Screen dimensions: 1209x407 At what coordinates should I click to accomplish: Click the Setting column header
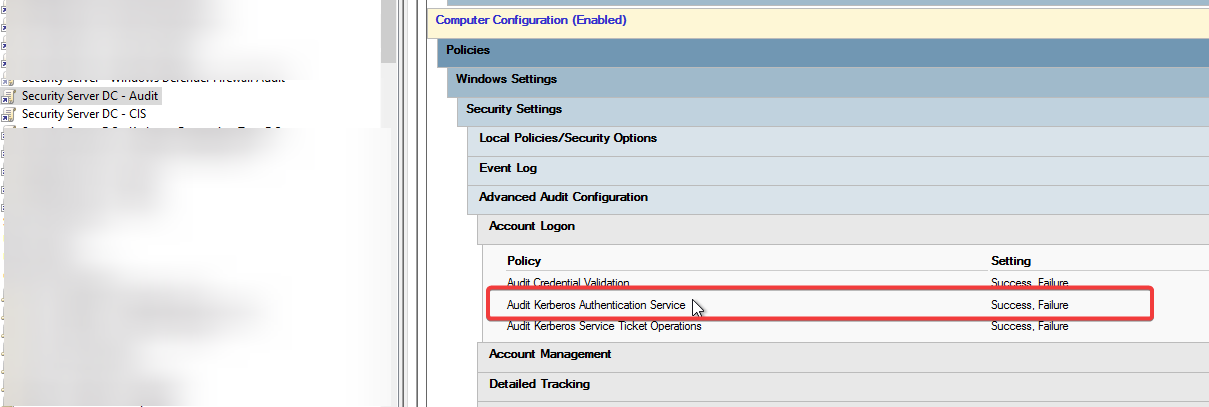(1010, 261)
